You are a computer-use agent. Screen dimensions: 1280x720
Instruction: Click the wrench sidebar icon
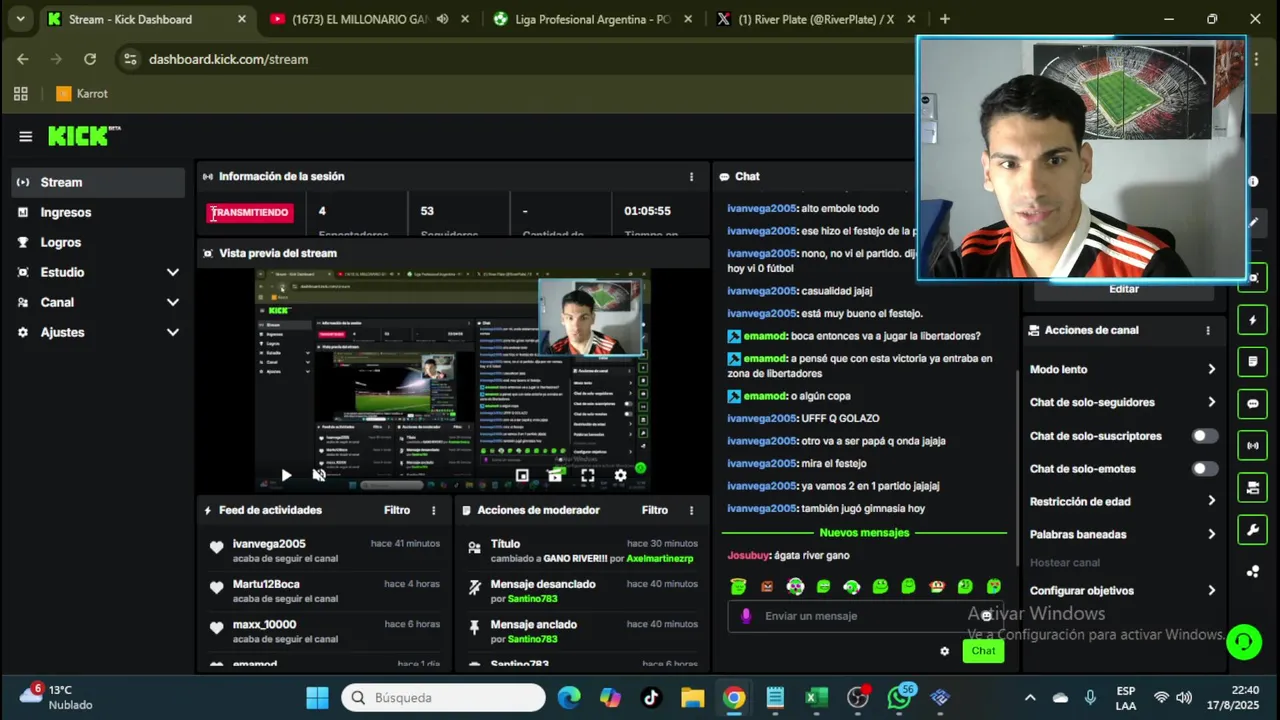click(1253, 530)
